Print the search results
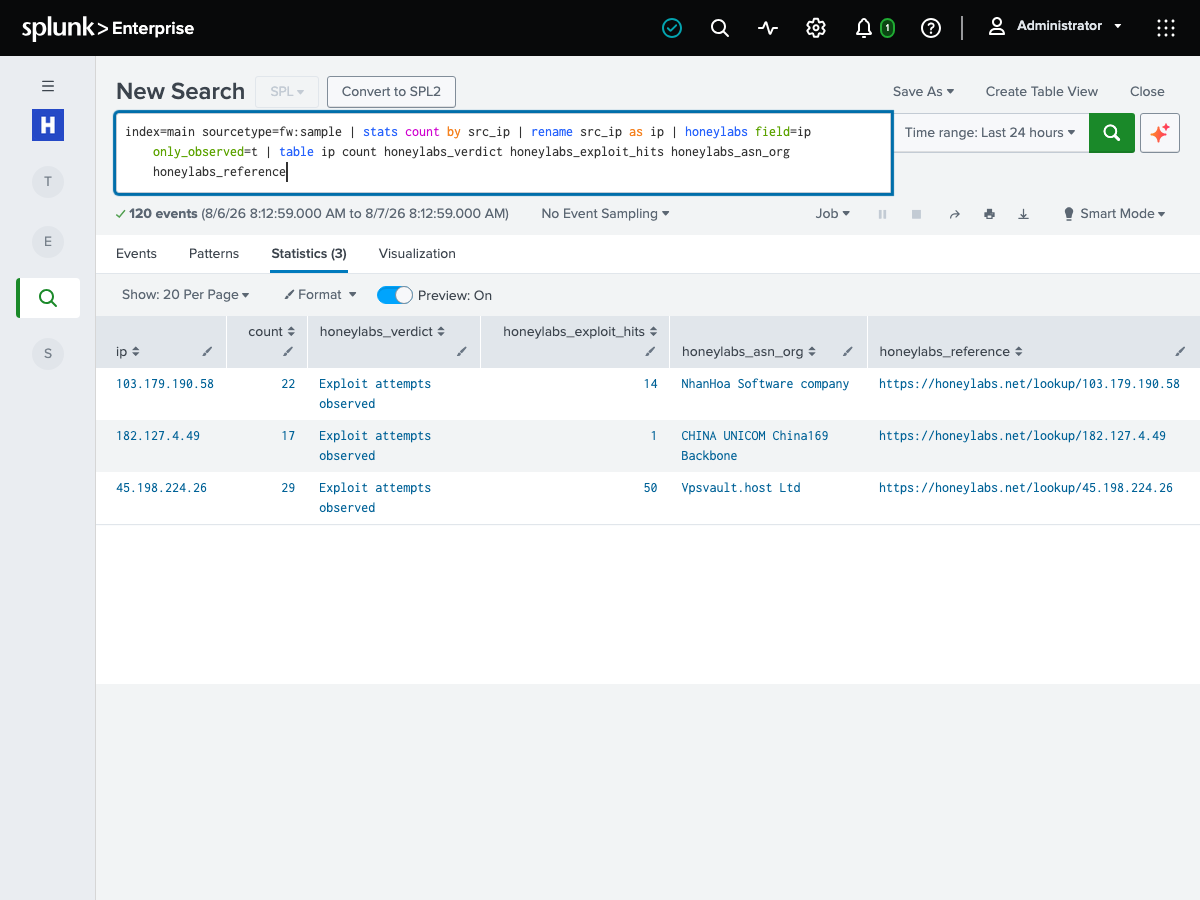 (989, 214)
